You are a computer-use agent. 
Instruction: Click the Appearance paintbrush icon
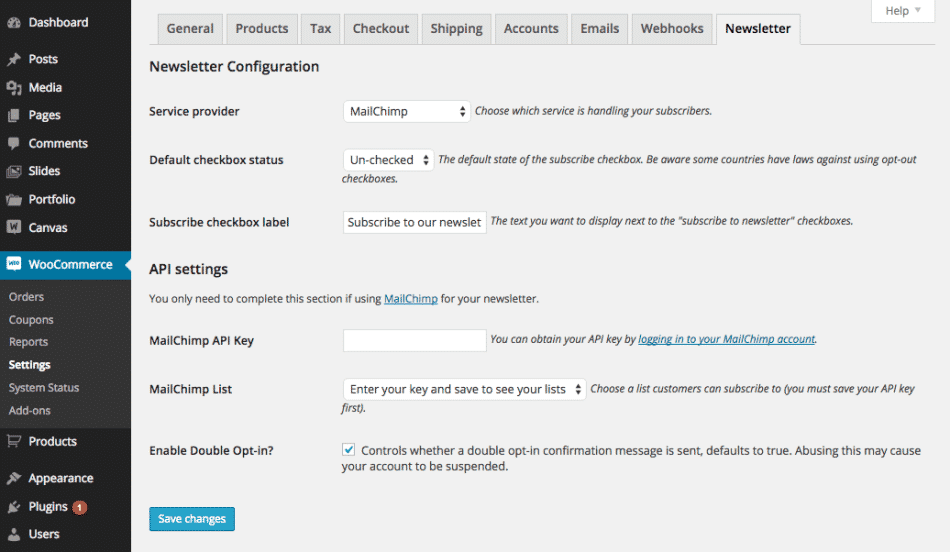click(x=14, y=478)
